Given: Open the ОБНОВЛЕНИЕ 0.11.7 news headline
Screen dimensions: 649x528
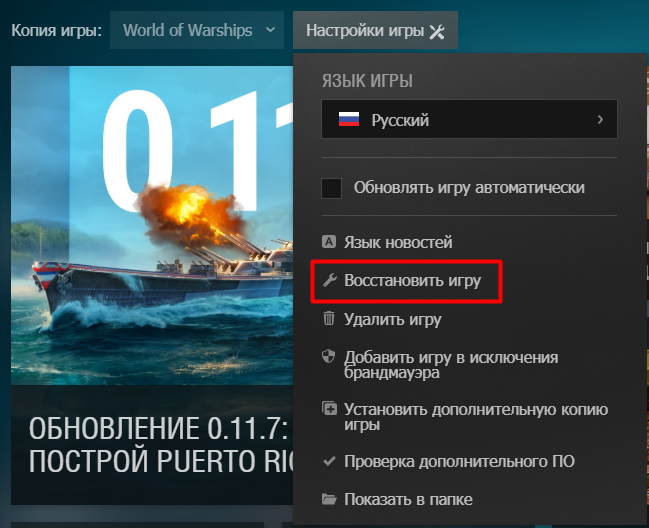Looking at the screenshot, I should point(161,445).
